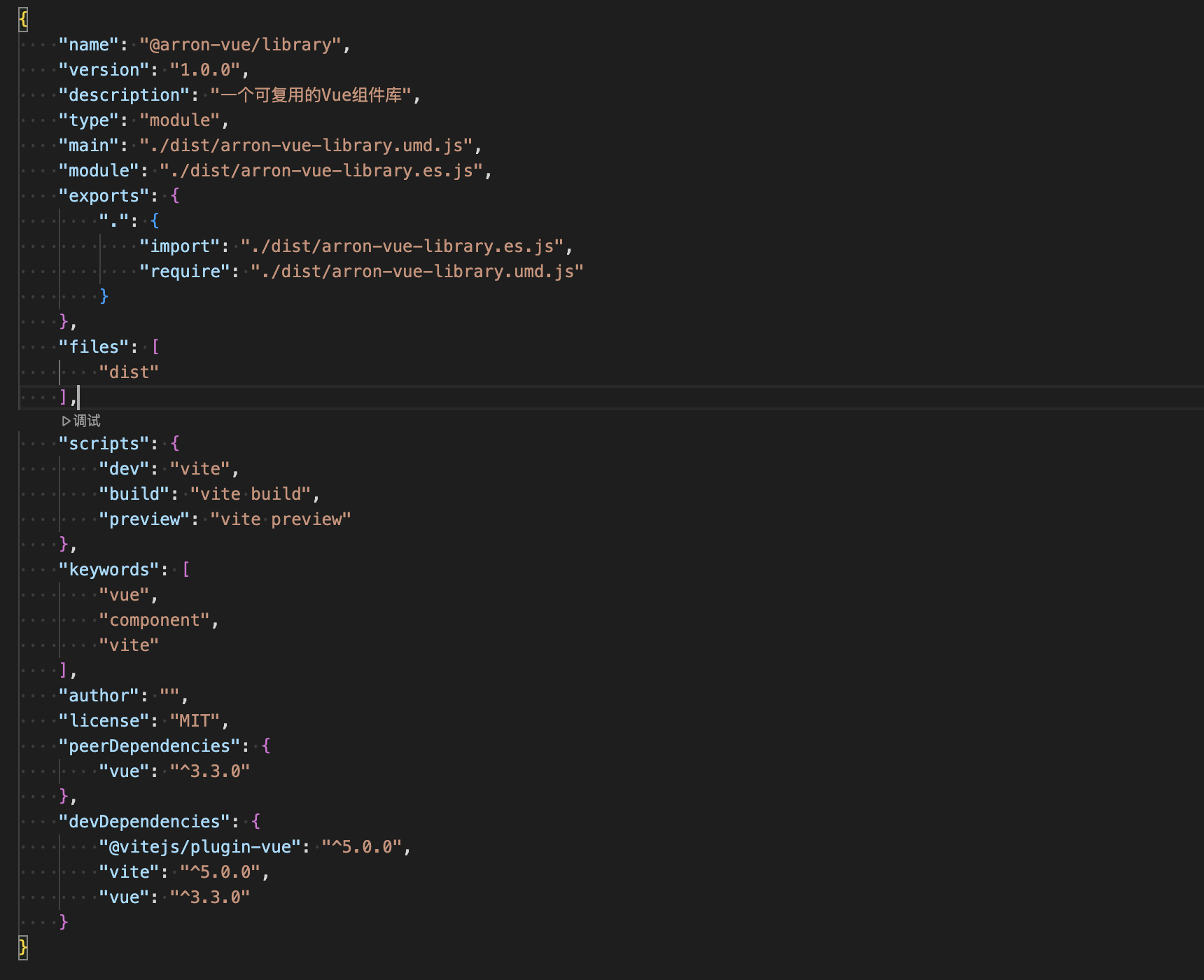Click the "dist" entry in files array

[x=129, y=372]
